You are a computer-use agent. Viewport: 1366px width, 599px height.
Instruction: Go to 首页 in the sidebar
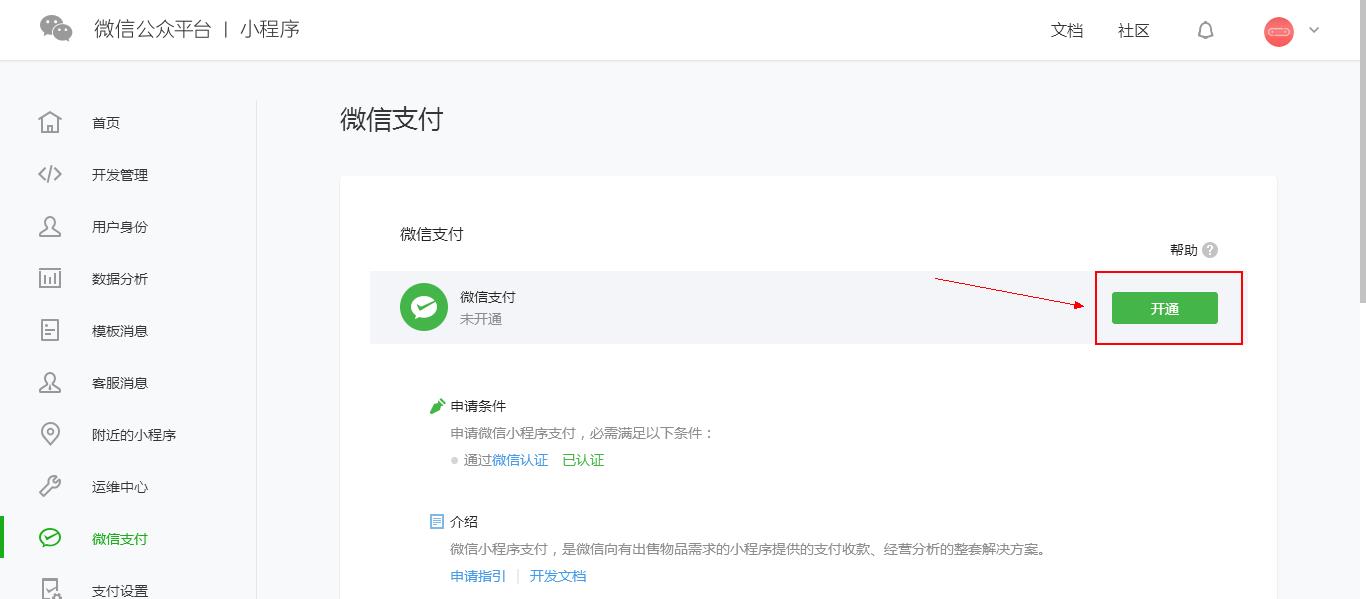[x=106, y=123]
